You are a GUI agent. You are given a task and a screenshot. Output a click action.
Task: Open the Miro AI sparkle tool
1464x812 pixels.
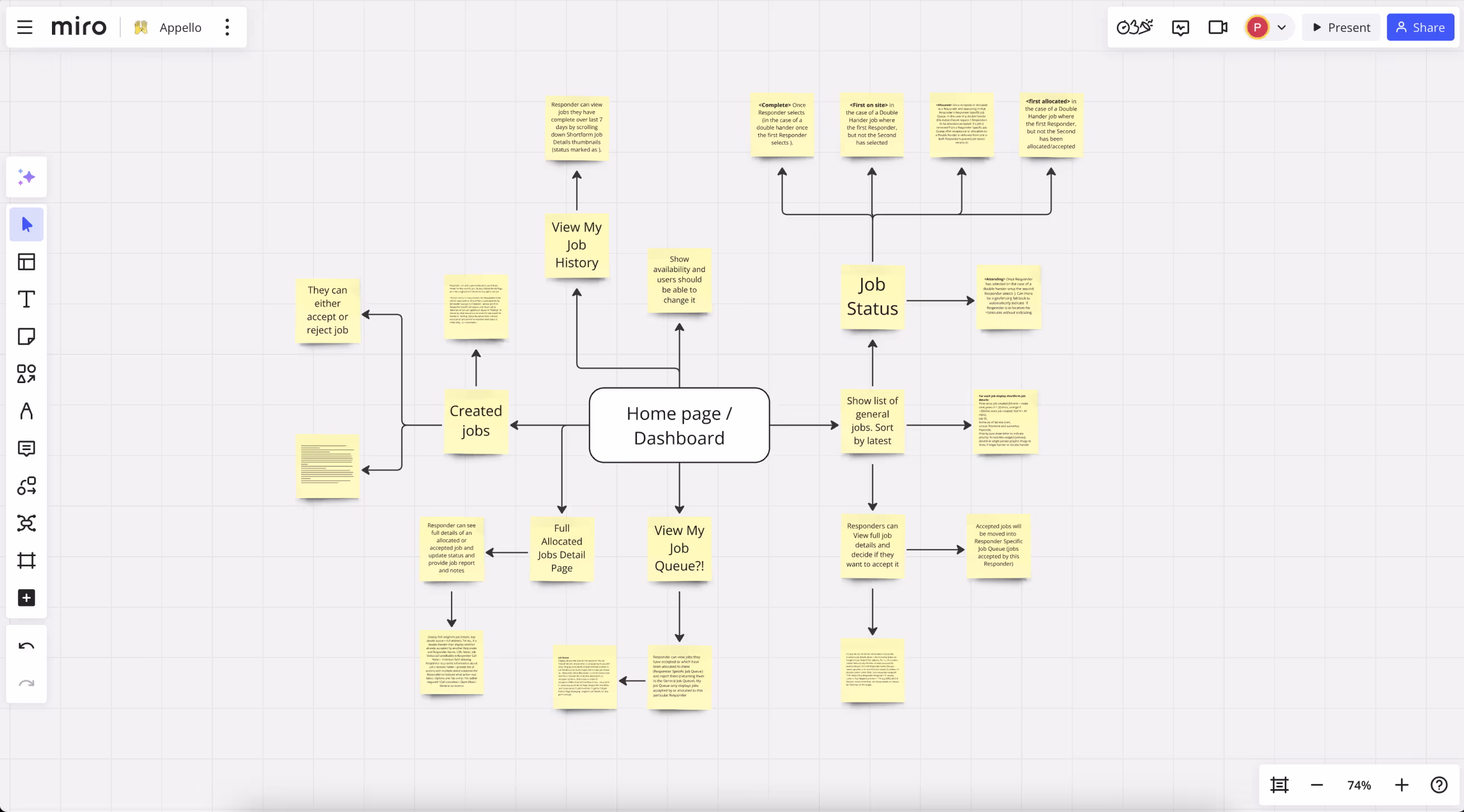point(26,177)
